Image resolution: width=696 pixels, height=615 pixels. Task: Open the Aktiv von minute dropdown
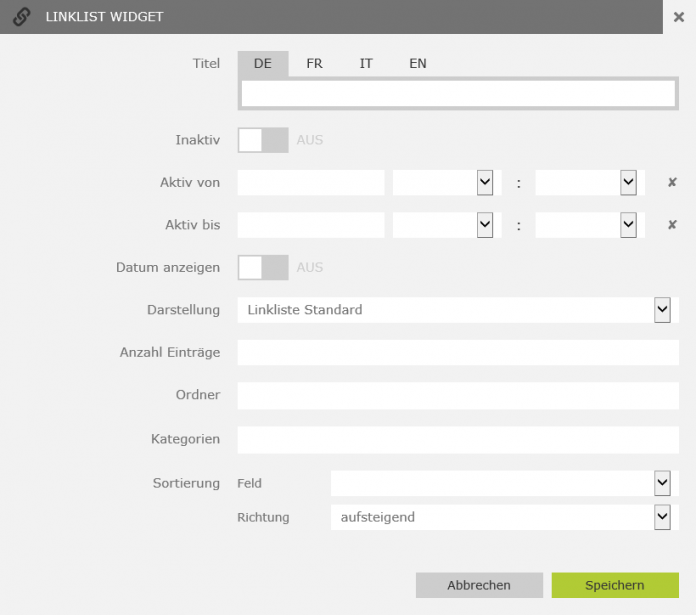tap(590, 182)
